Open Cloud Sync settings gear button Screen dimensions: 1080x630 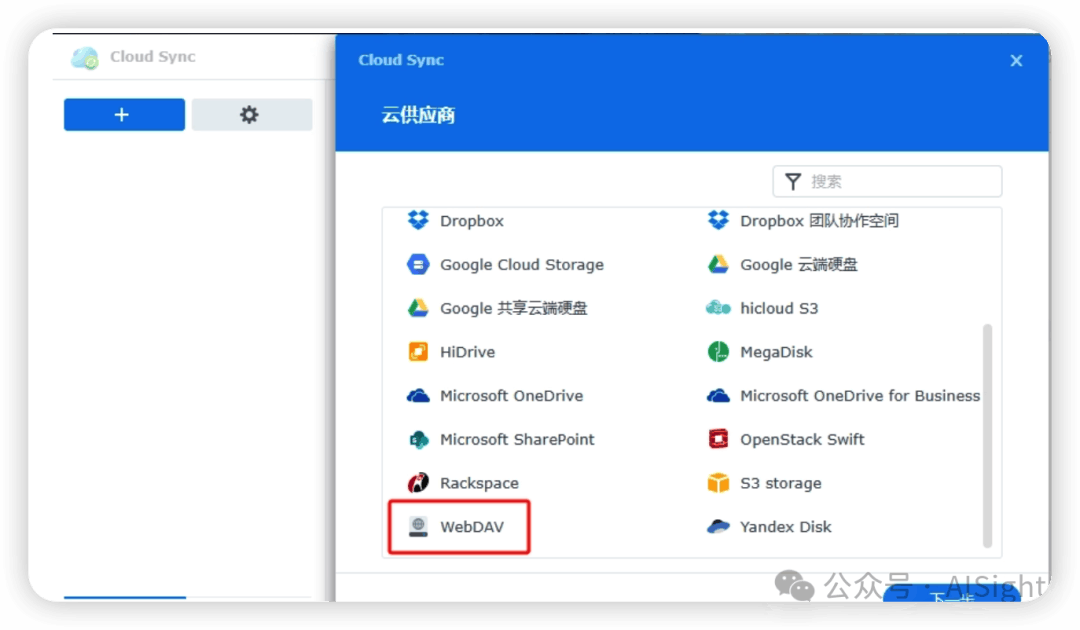[251, 114]
